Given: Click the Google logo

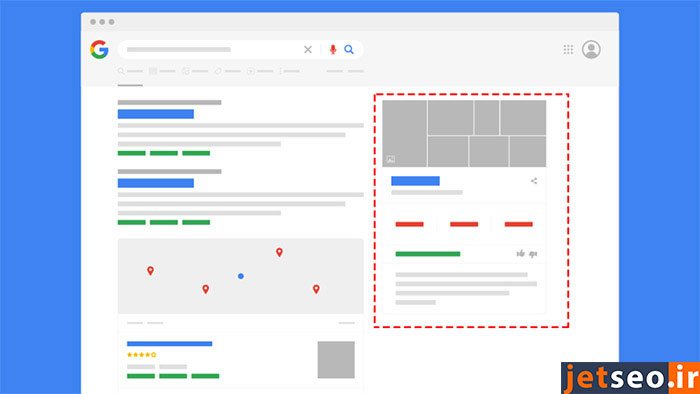Looking at the screenshot, I should [x=99, y=50].
